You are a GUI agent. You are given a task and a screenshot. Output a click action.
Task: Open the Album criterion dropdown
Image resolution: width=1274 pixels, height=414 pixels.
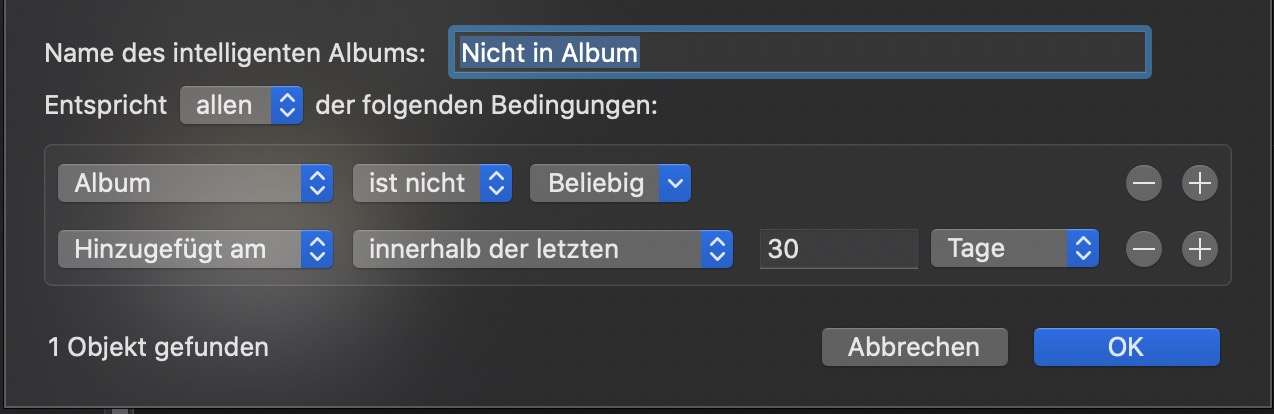tap(194, 183)
